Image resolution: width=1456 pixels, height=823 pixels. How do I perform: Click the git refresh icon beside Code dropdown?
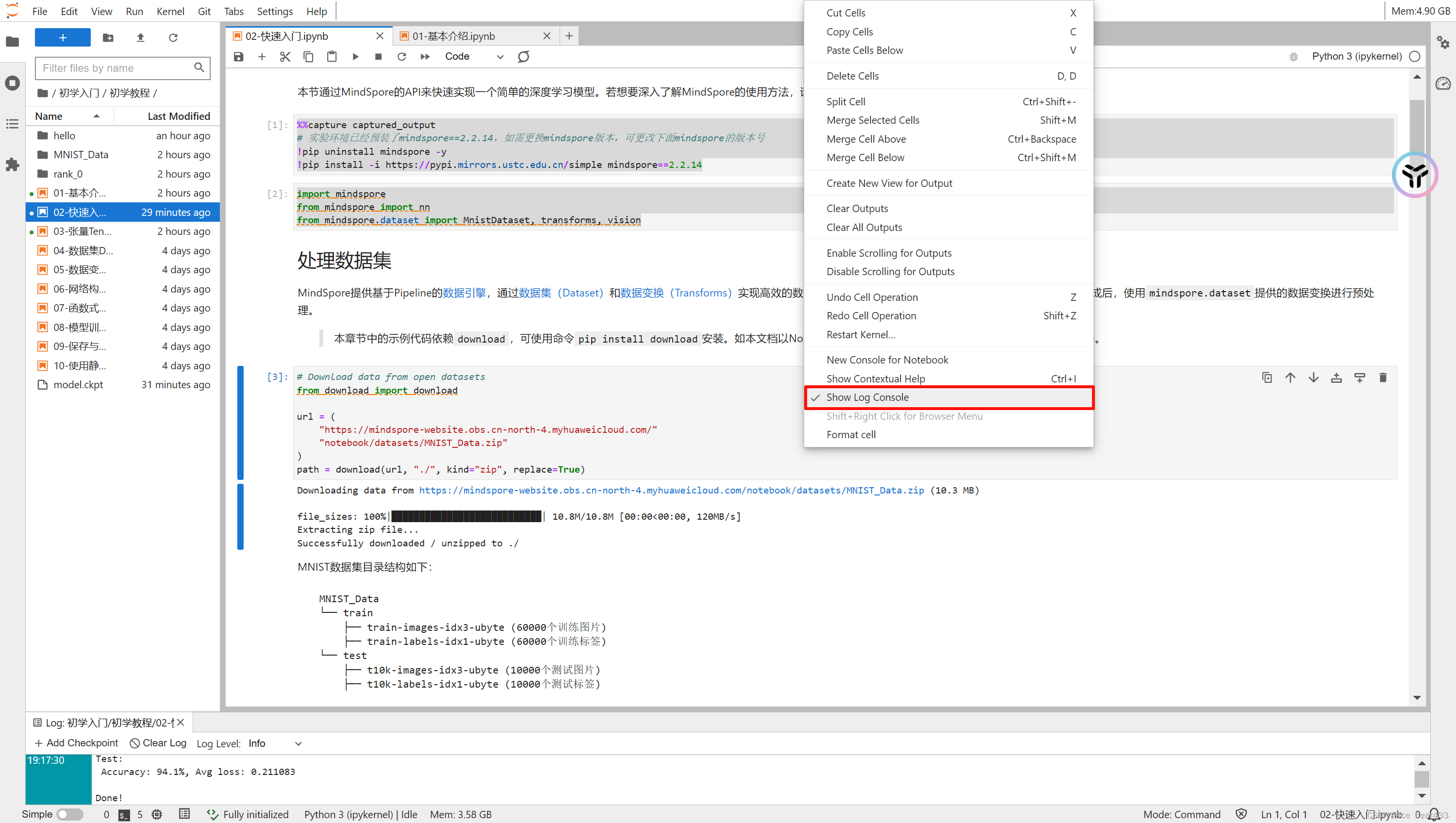click(x=523, y=56)
